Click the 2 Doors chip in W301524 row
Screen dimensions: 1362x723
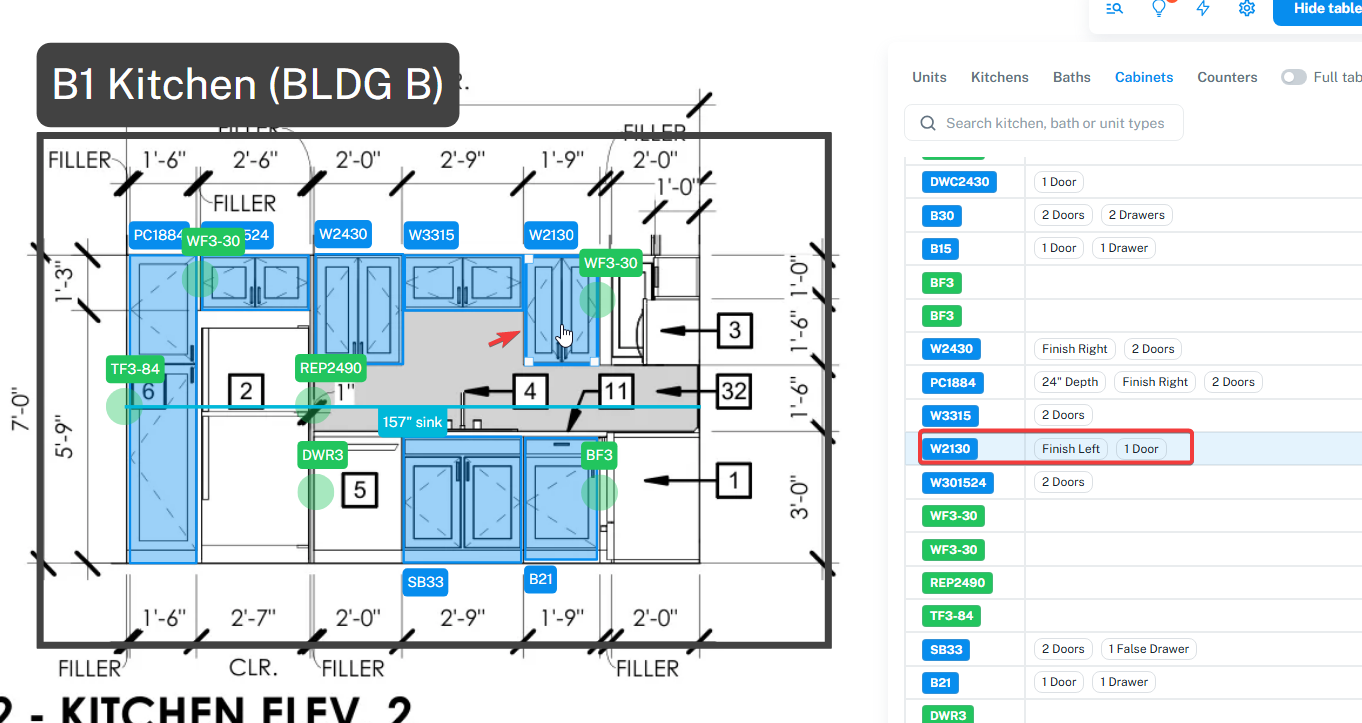click(x=1063, y=482)
